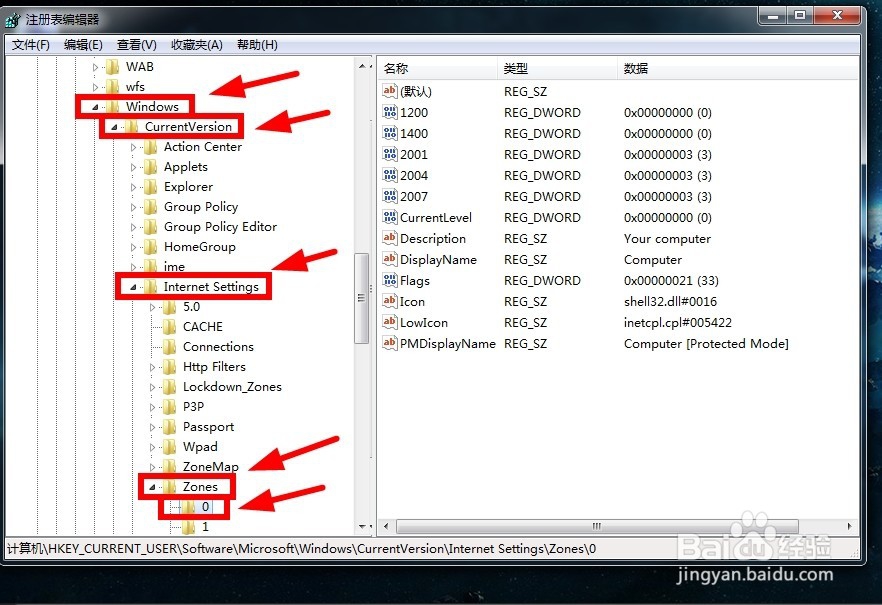Sort values by 类型 column header
Image resolution: width=882 pixels, height=605 pixels.
pyautogui.click(x=557, y=69)
